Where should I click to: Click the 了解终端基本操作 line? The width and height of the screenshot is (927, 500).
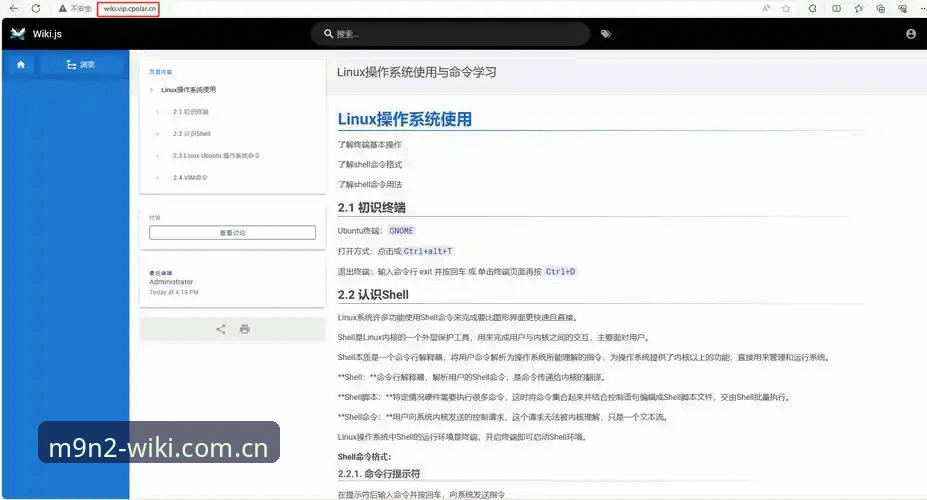click(x=369, y=145)
